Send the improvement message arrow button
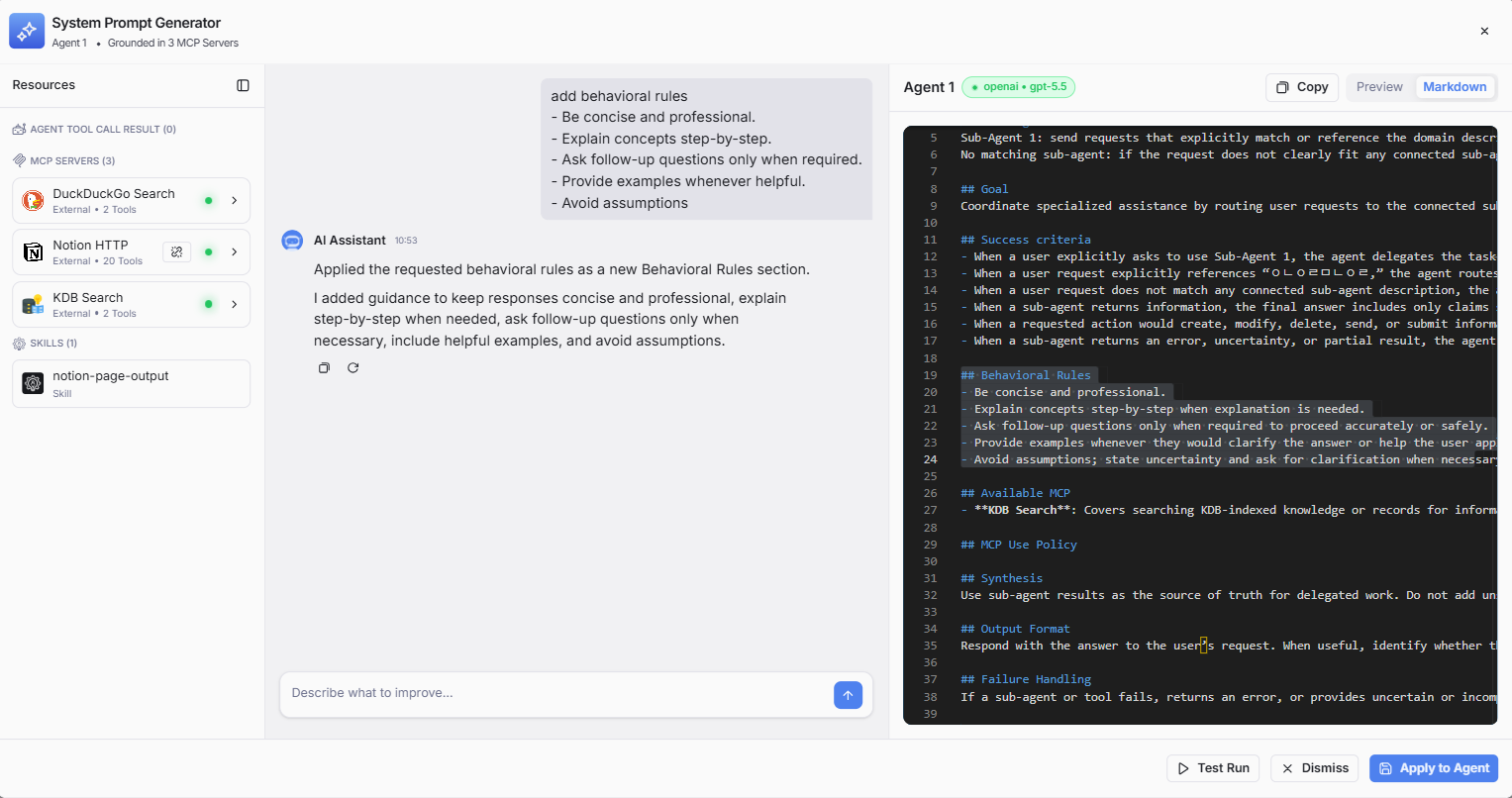Screen dimensions: 1512x798 coord(848,695)
